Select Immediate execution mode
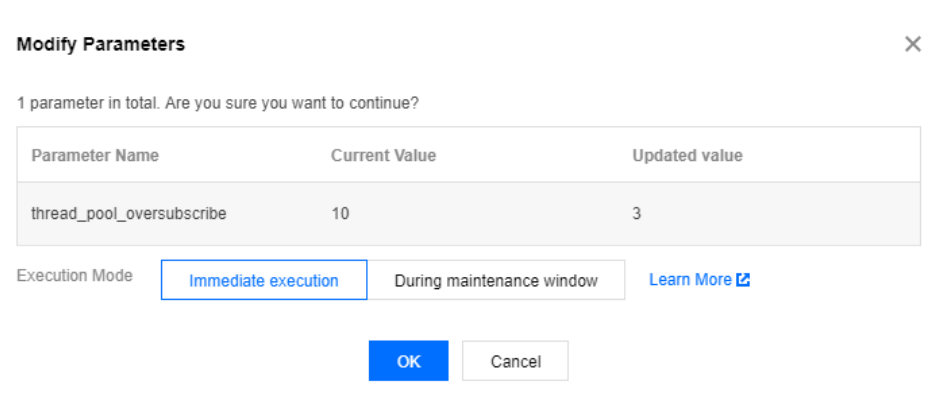The width and height of the screenshot is (945, 405). (264, 281)
